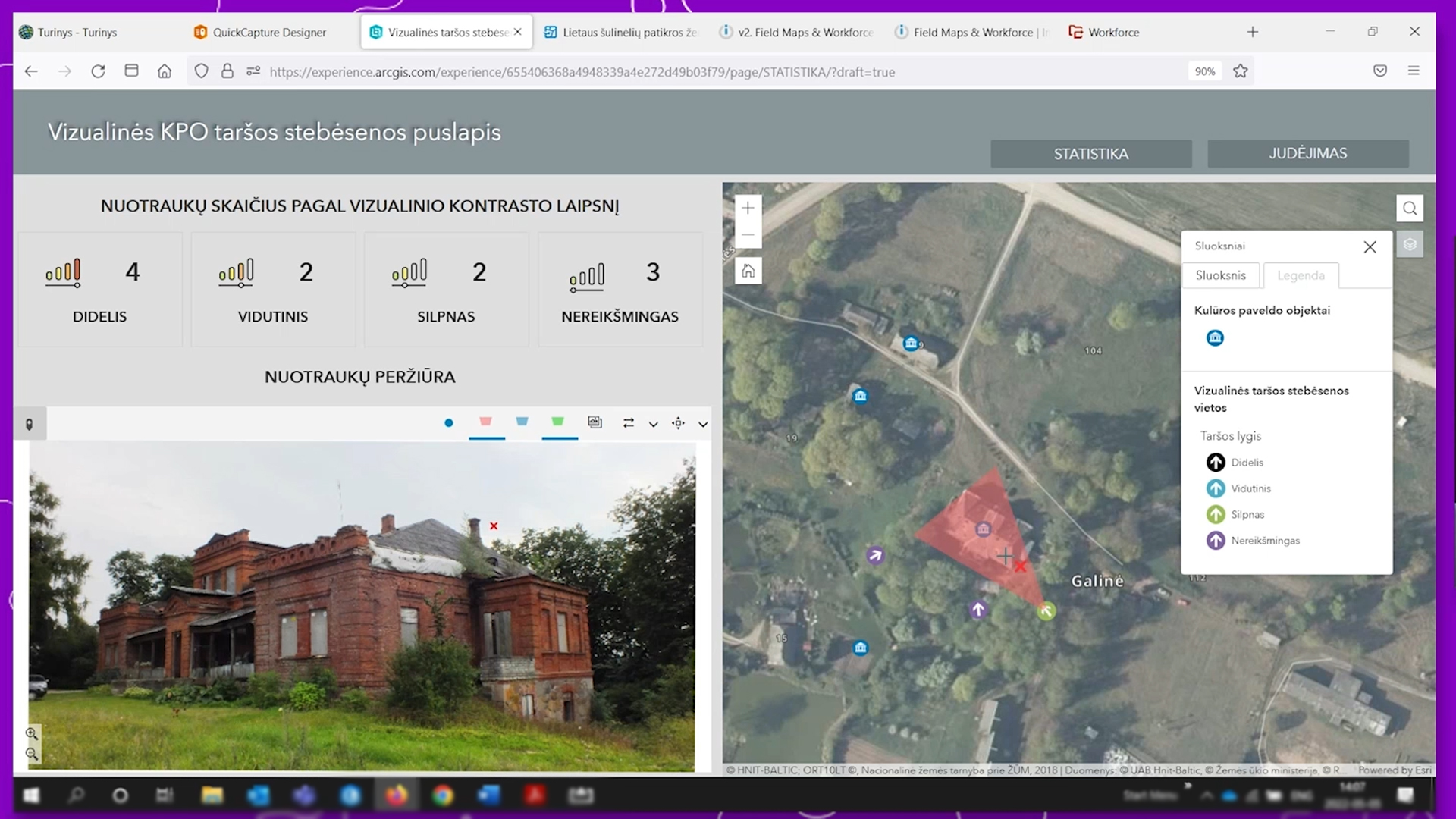
Task: Open the JUDĖJIMAS page button
Action: tap(1307, 153)
